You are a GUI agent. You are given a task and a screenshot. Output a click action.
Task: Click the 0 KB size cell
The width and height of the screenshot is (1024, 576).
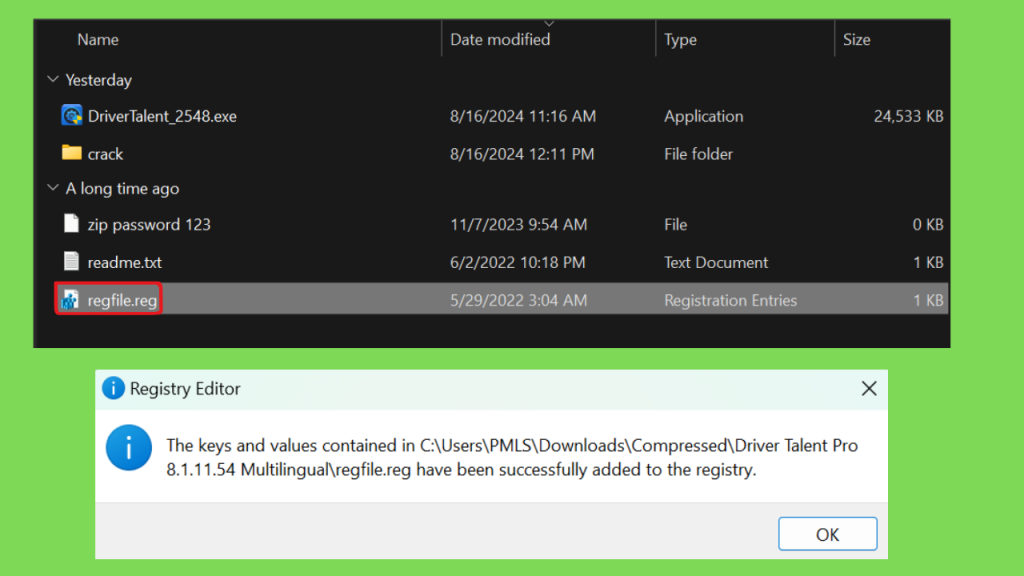click(x=927, y=225)
